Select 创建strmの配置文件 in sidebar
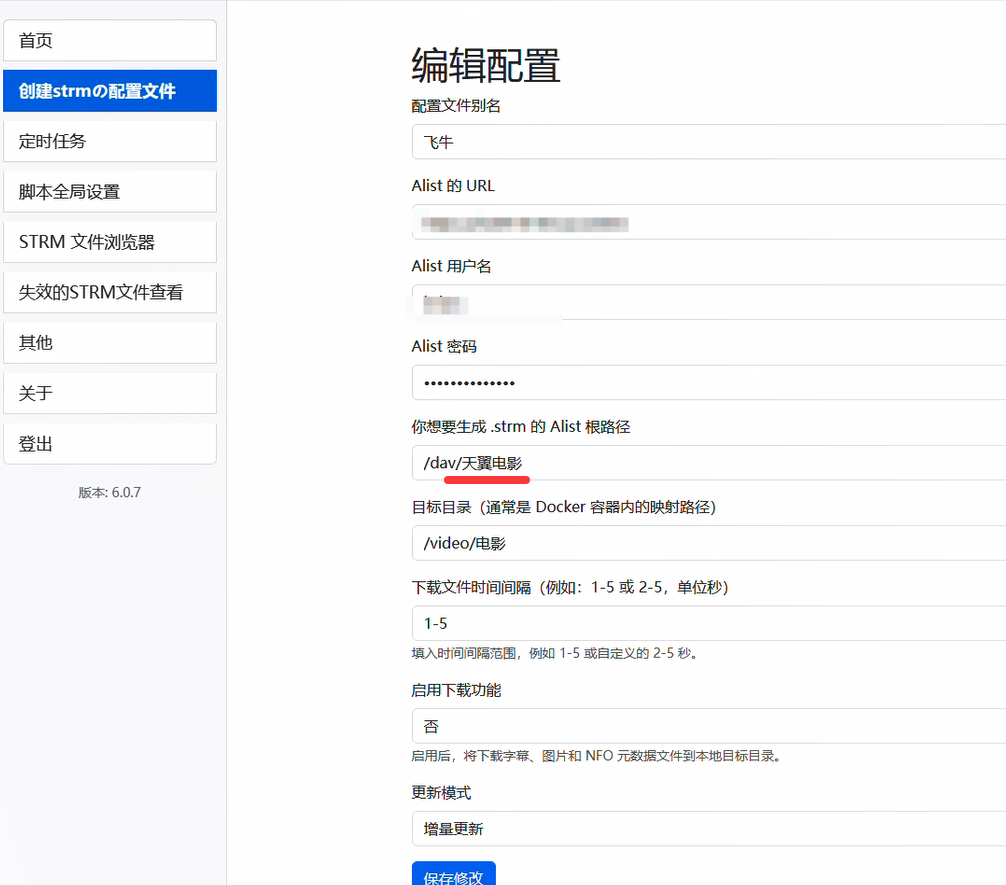This screenshot has width=1006, height=885. pyautogui.click(x=110, y=90)
